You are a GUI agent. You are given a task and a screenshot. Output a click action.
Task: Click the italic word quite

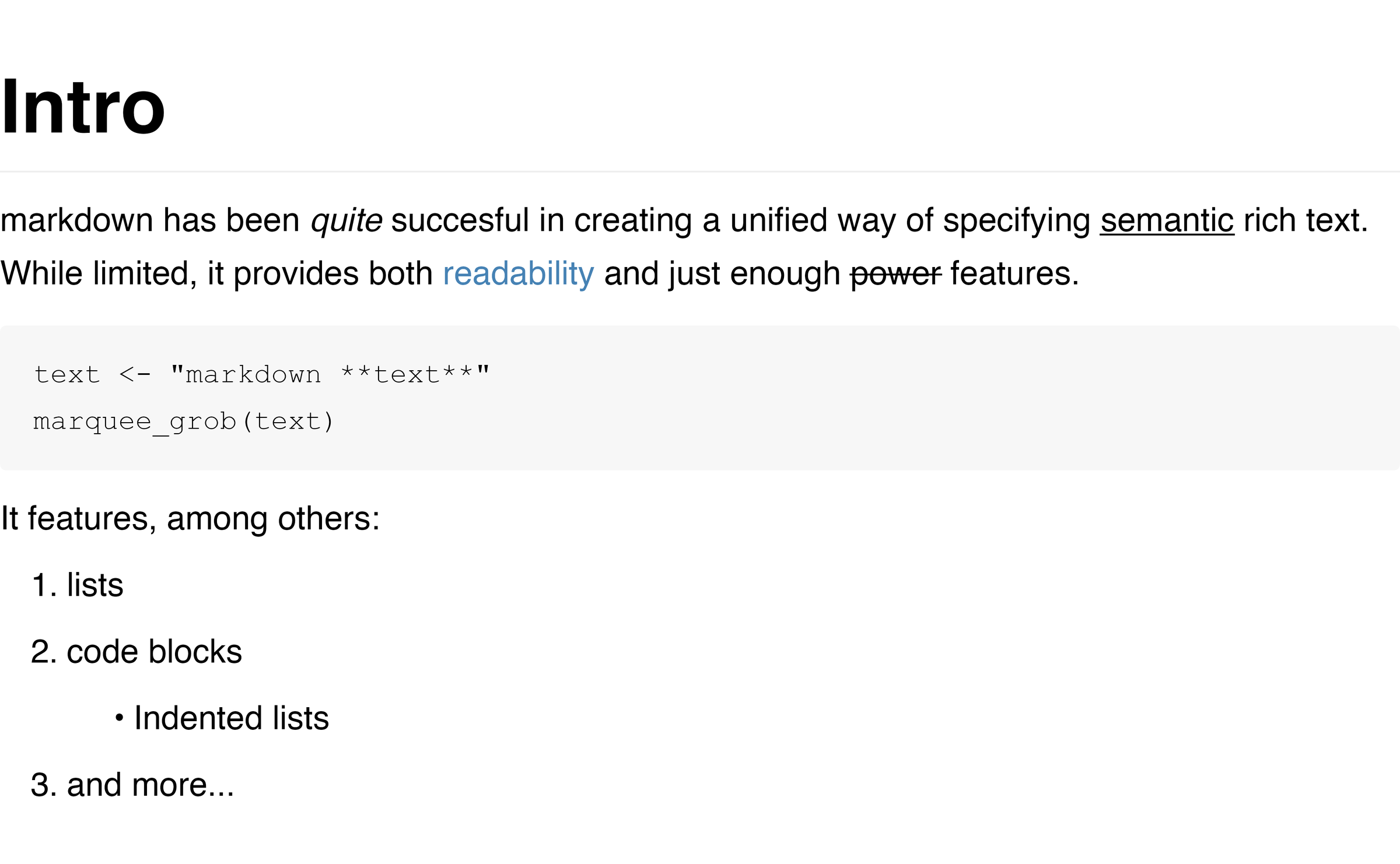tap(346, 221)
